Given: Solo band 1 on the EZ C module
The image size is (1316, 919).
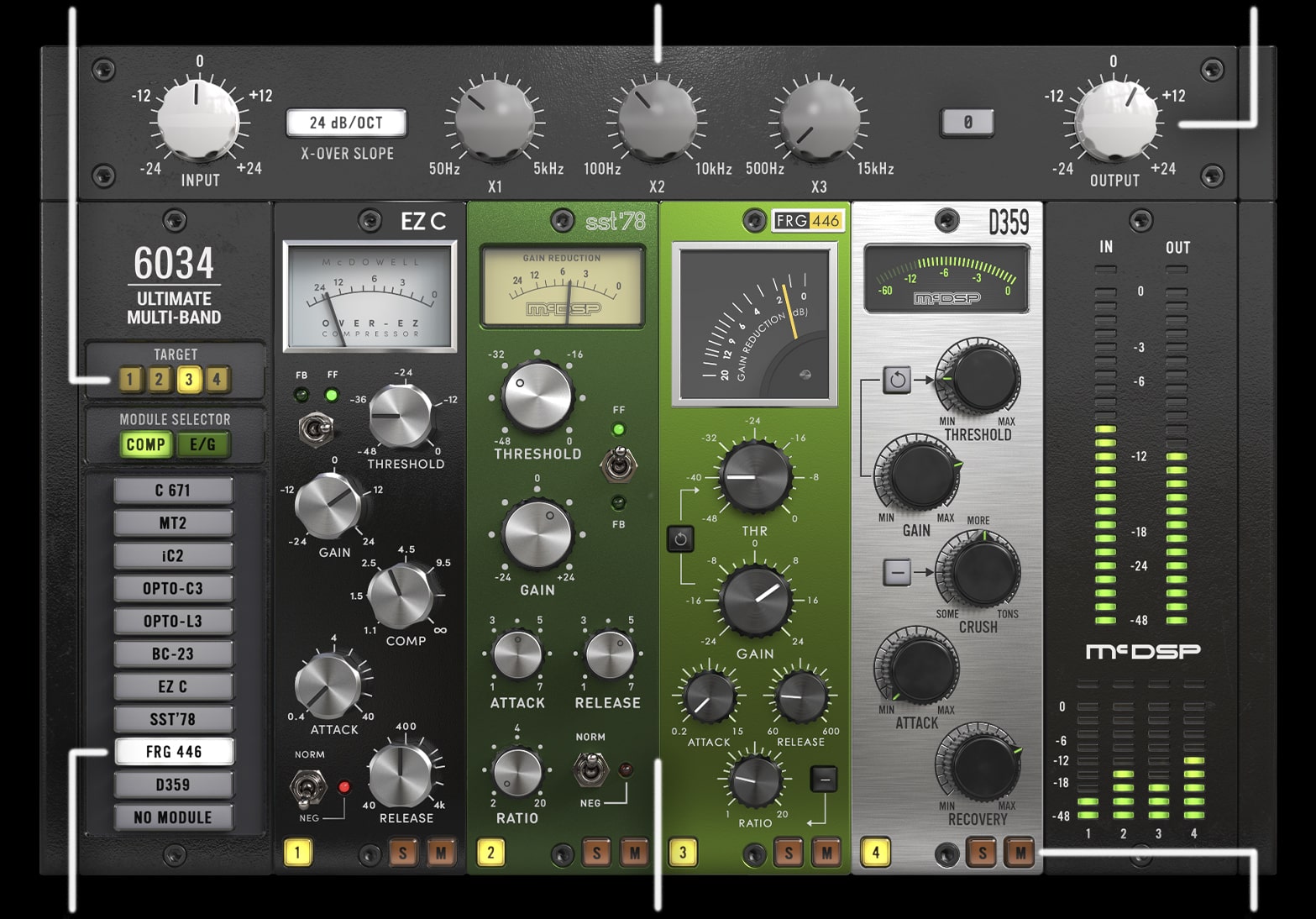Looking at the screenshot, I should pos(403,853).
